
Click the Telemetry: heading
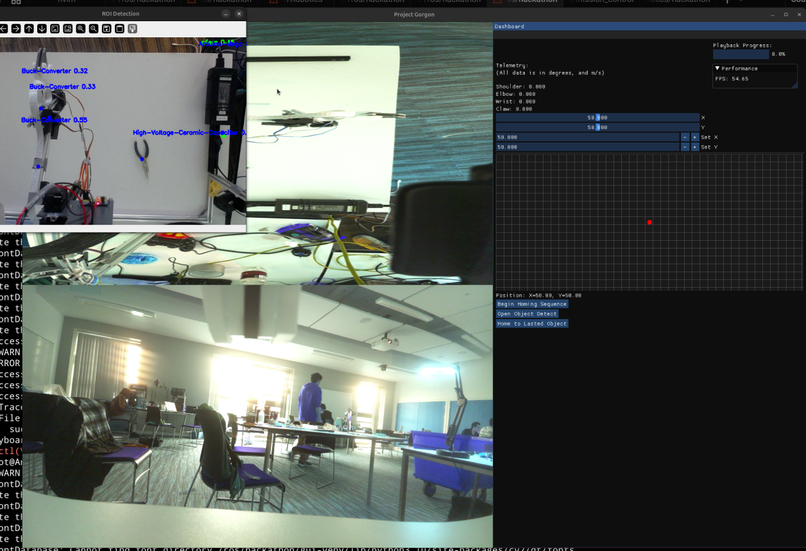(x=511, y=65)
